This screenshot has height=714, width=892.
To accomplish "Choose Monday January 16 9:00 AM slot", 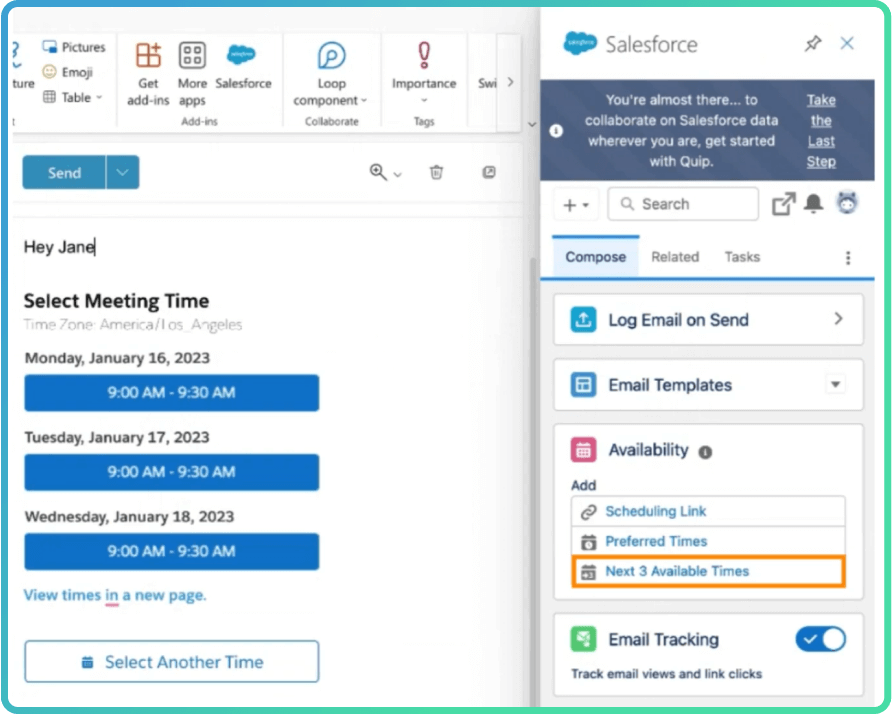I will click(x=171, y=393).
